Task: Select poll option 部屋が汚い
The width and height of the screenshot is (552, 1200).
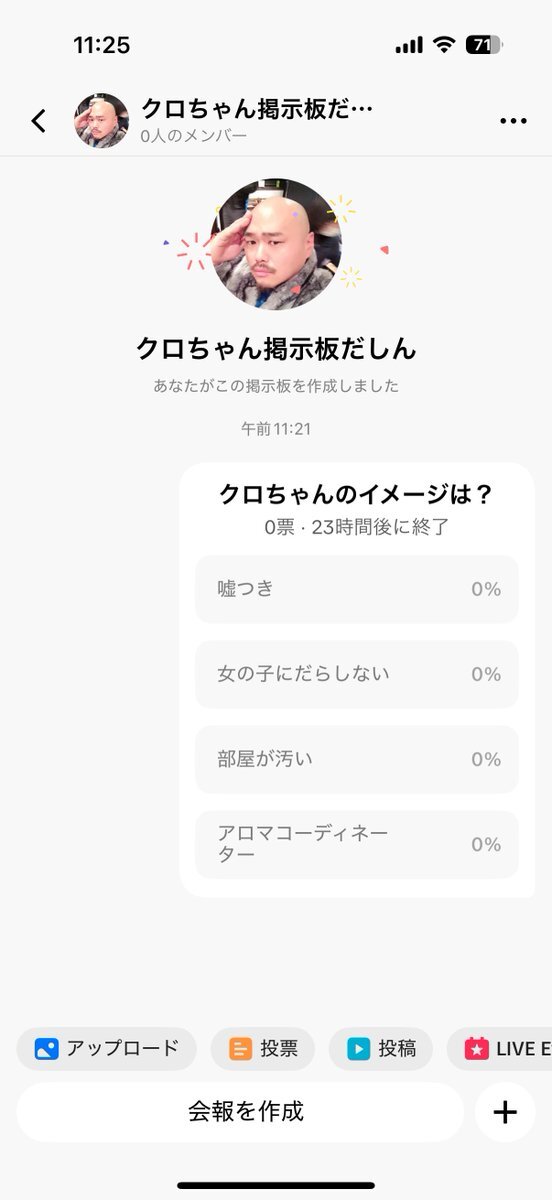Action: (x=357, y=759)
